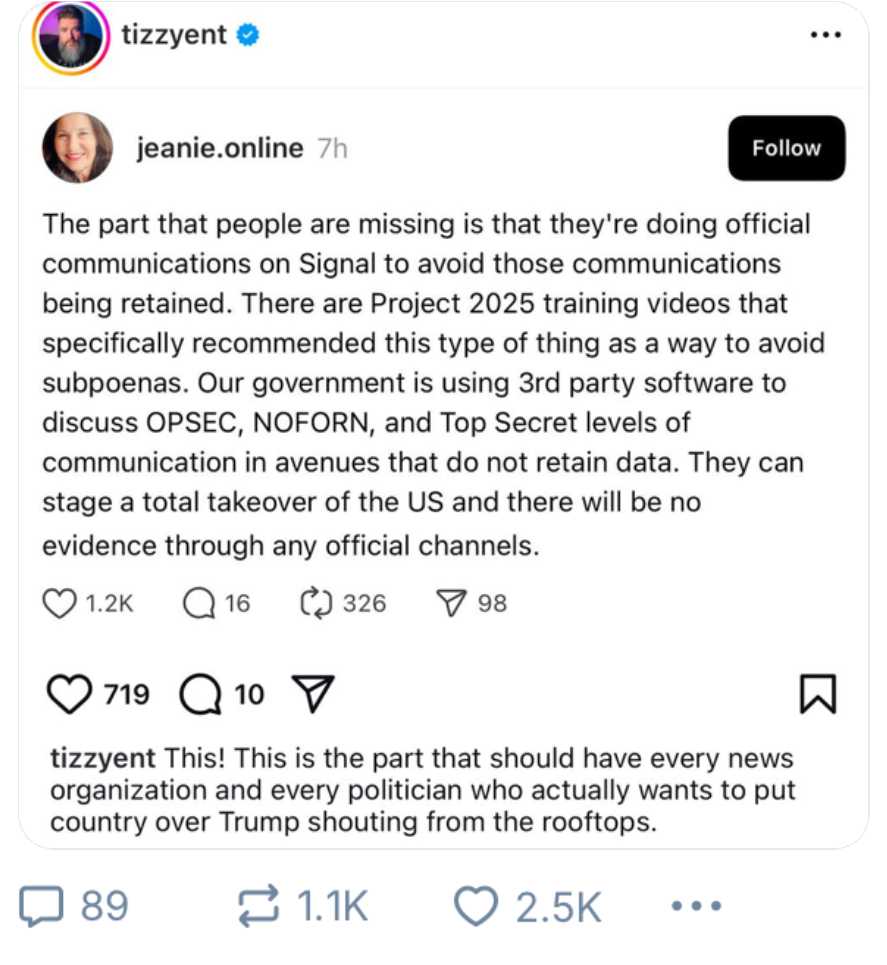Like the jeanie.online thread with heart icon
This screenshot has height=965, width=887.
[62, 603]
